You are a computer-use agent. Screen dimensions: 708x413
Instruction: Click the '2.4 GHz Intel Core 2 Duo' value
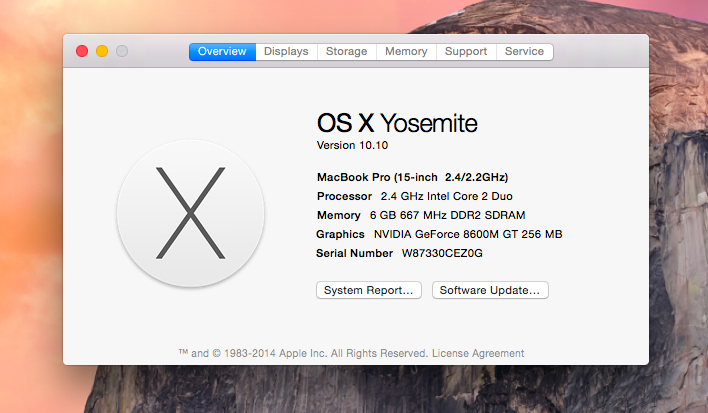(x=446, y=196)
